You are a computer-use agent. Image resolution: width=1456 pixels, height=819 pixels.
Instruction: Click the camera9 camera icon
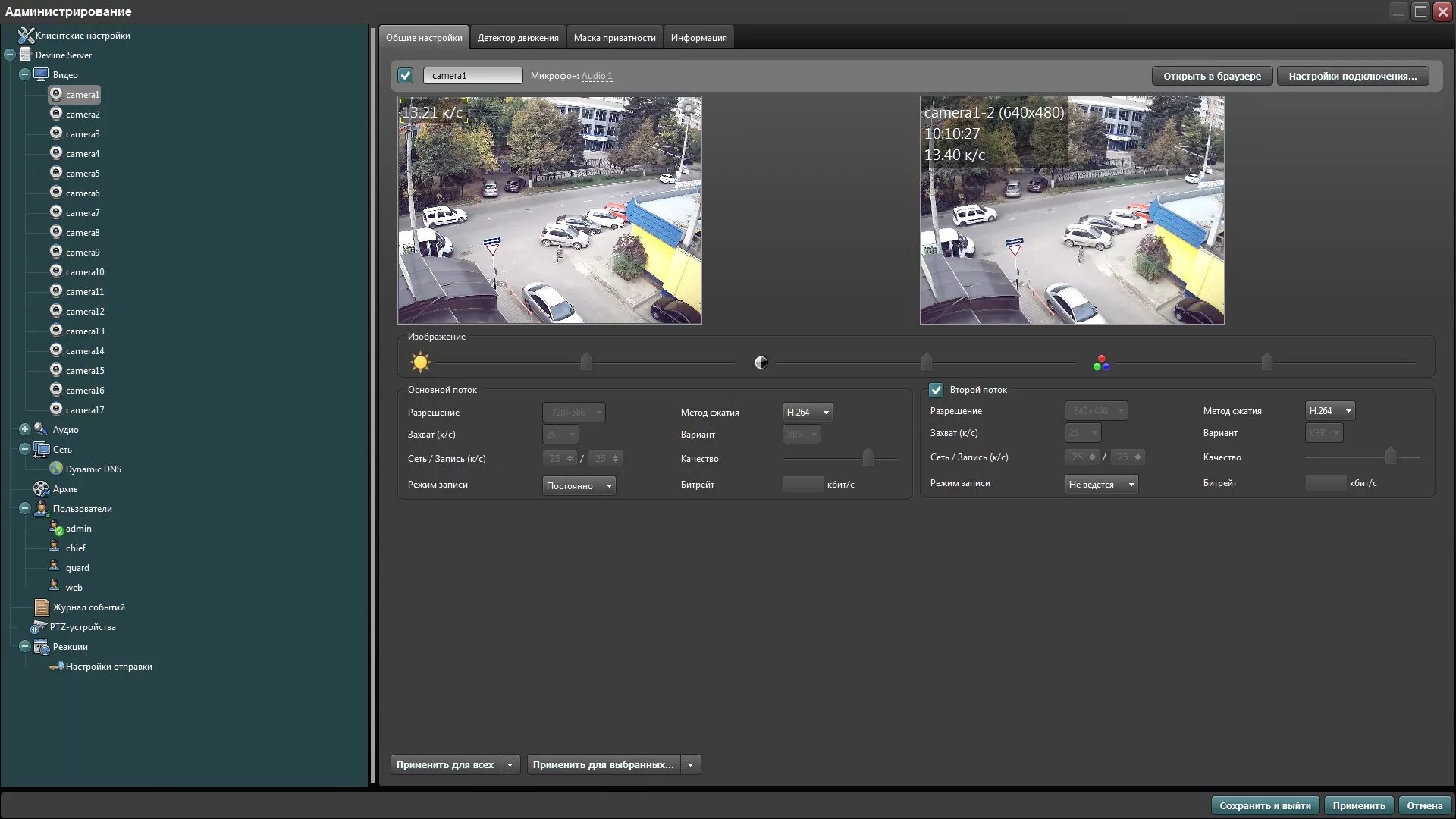[x=56, y=252]
